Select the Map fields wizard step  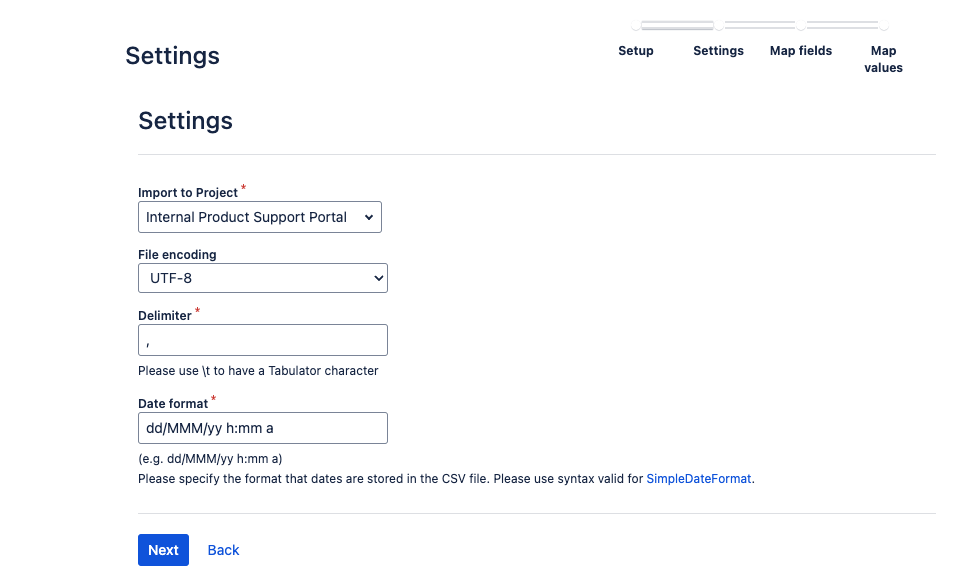(x=800, y=50)
